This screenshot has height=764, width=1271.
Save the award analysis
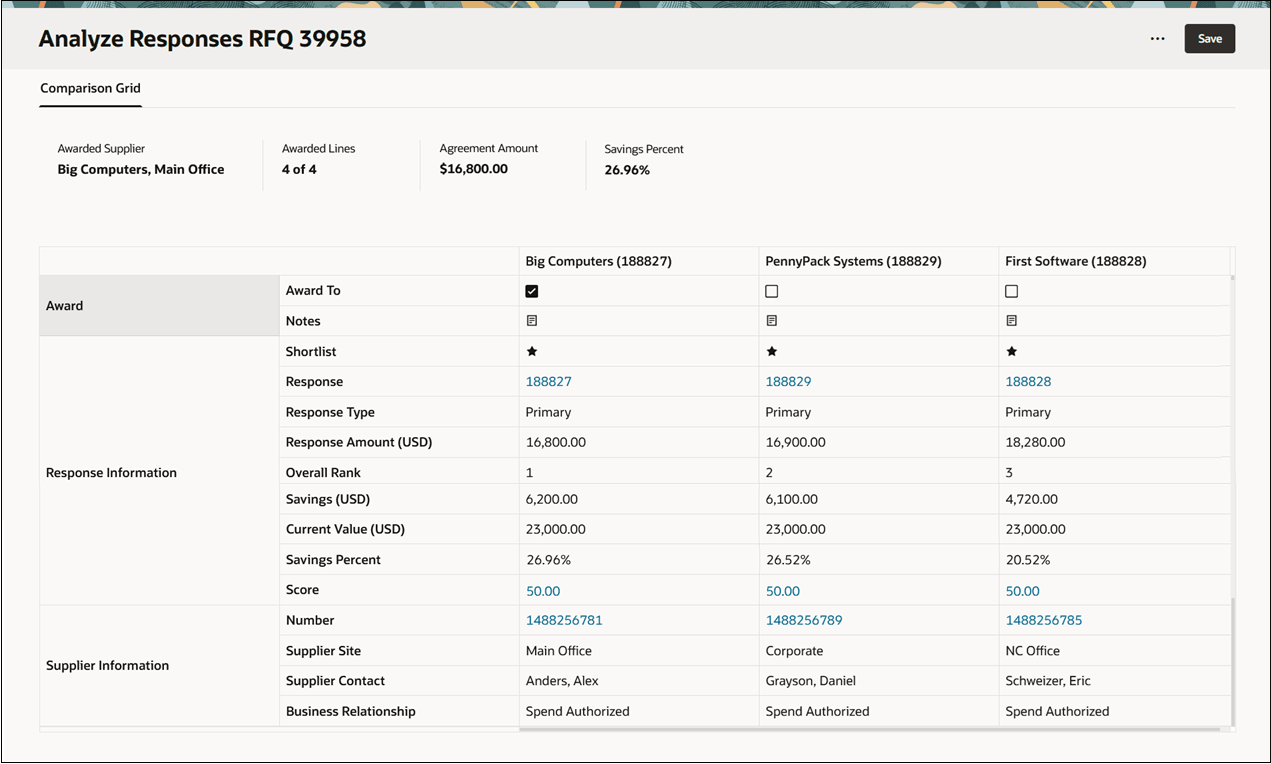point(1209,38)
